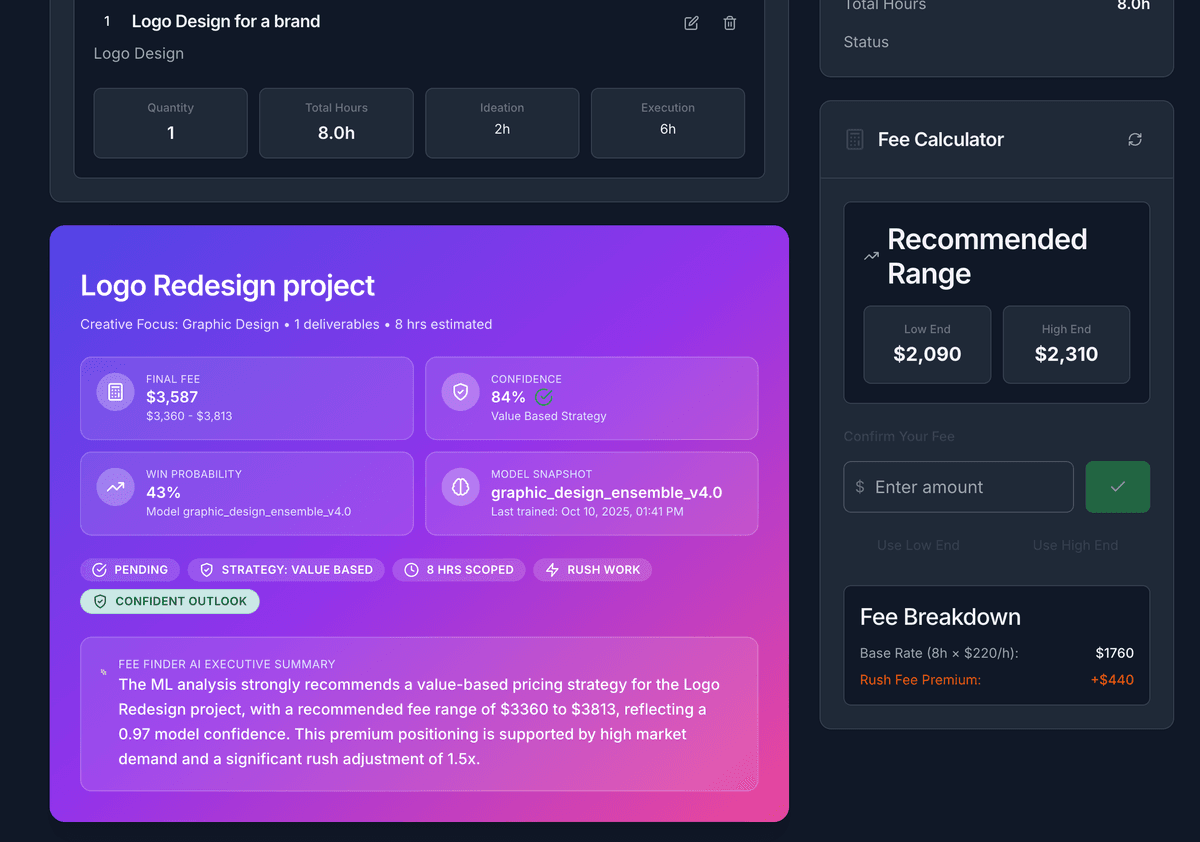Delete the Logo Design deliverable via trash icon
Image resolution: width=1200 pixels, height=842 pixels.
coord(730,23)
